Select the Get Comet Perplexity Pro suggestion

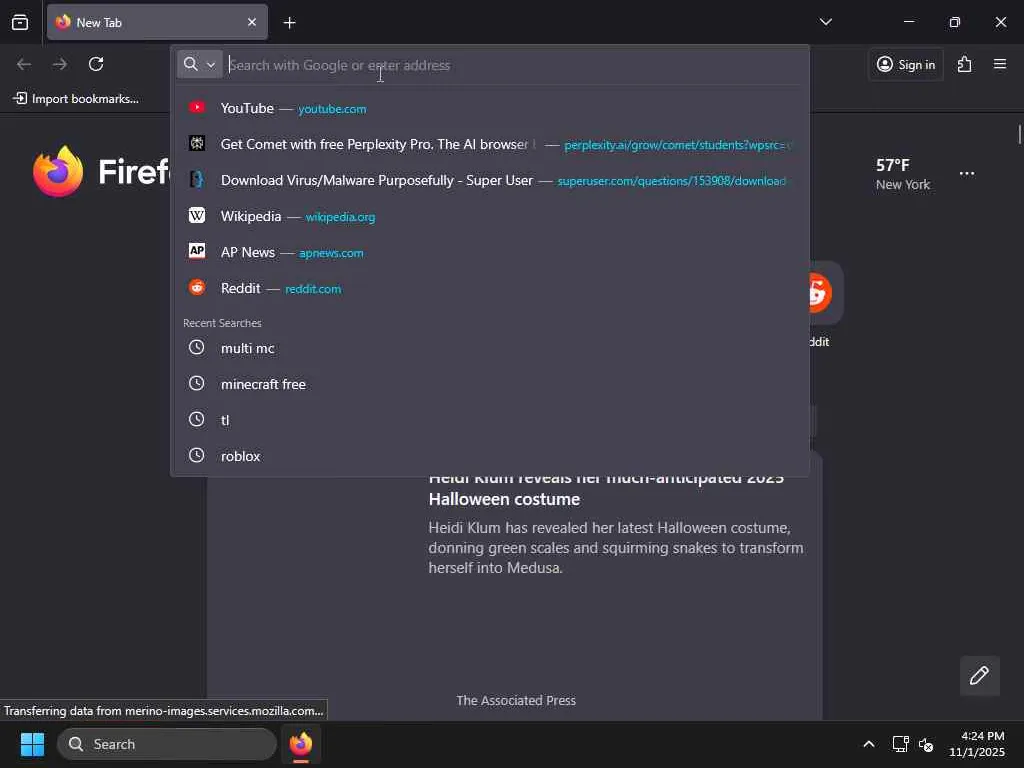(x=489, y=144)
